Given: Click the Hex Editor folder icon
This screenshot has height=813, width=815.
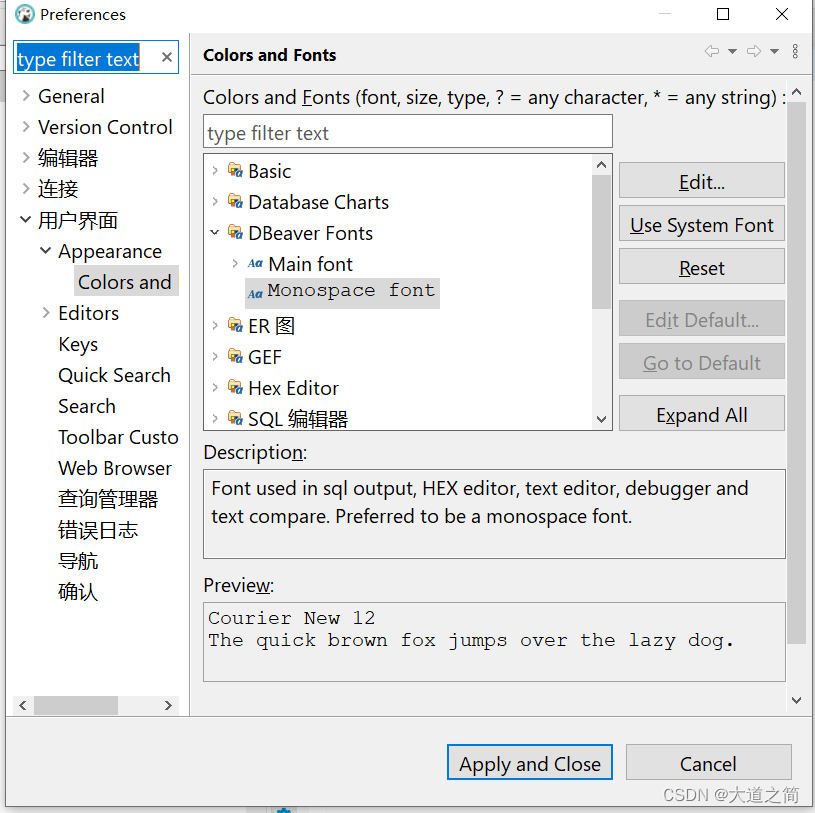Looking at the screenshot, I should click(x=235, y=388).
